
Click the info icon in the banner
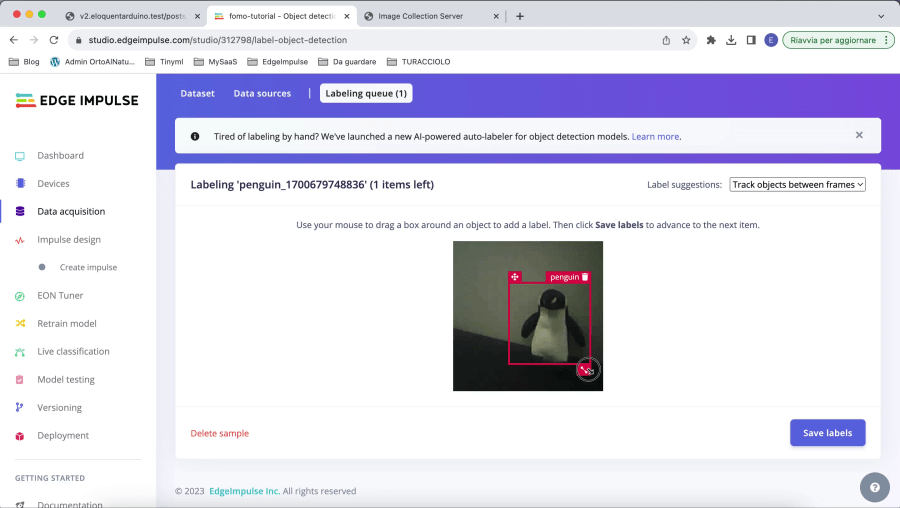[x=195, y=137]
